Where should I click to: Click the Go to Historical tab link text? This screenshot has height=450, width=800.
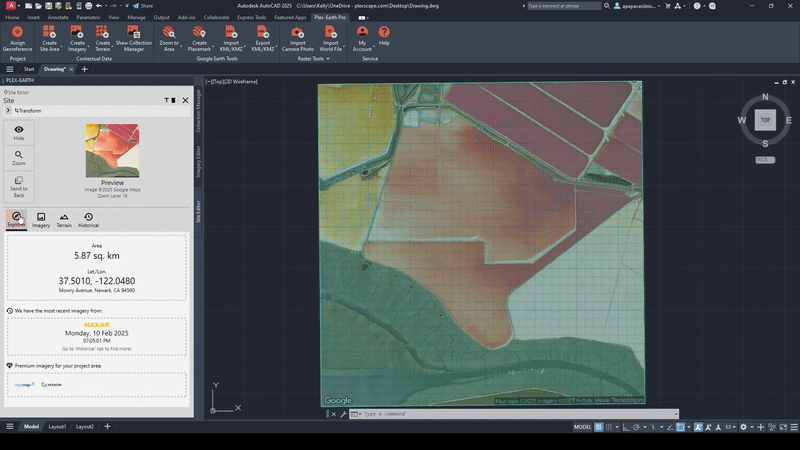(96, 349)
